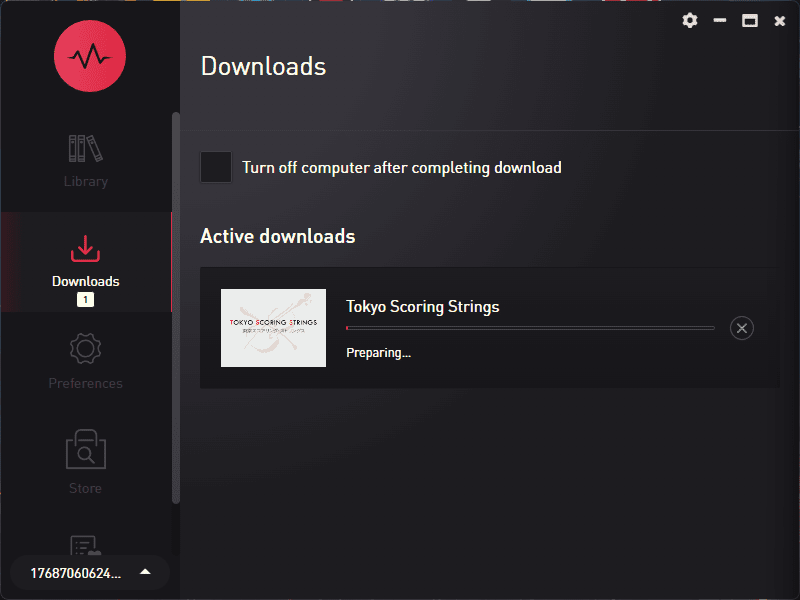This screenshot has height=600, width=800.
Task: Enable turn off computer after download checkbox
Action: [x=216, y=167]
